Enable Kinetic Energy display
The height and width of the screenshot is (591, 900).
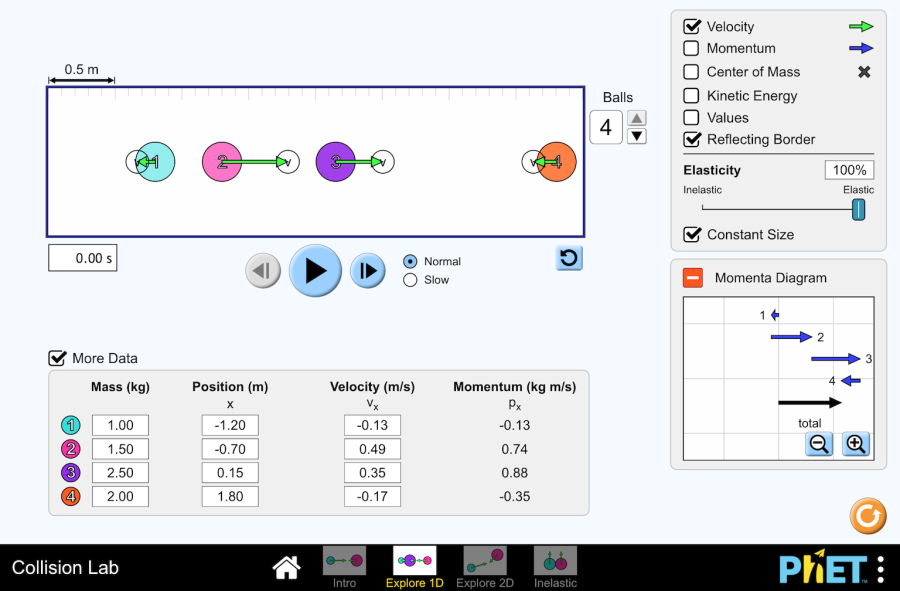click(x=691, y=96)
